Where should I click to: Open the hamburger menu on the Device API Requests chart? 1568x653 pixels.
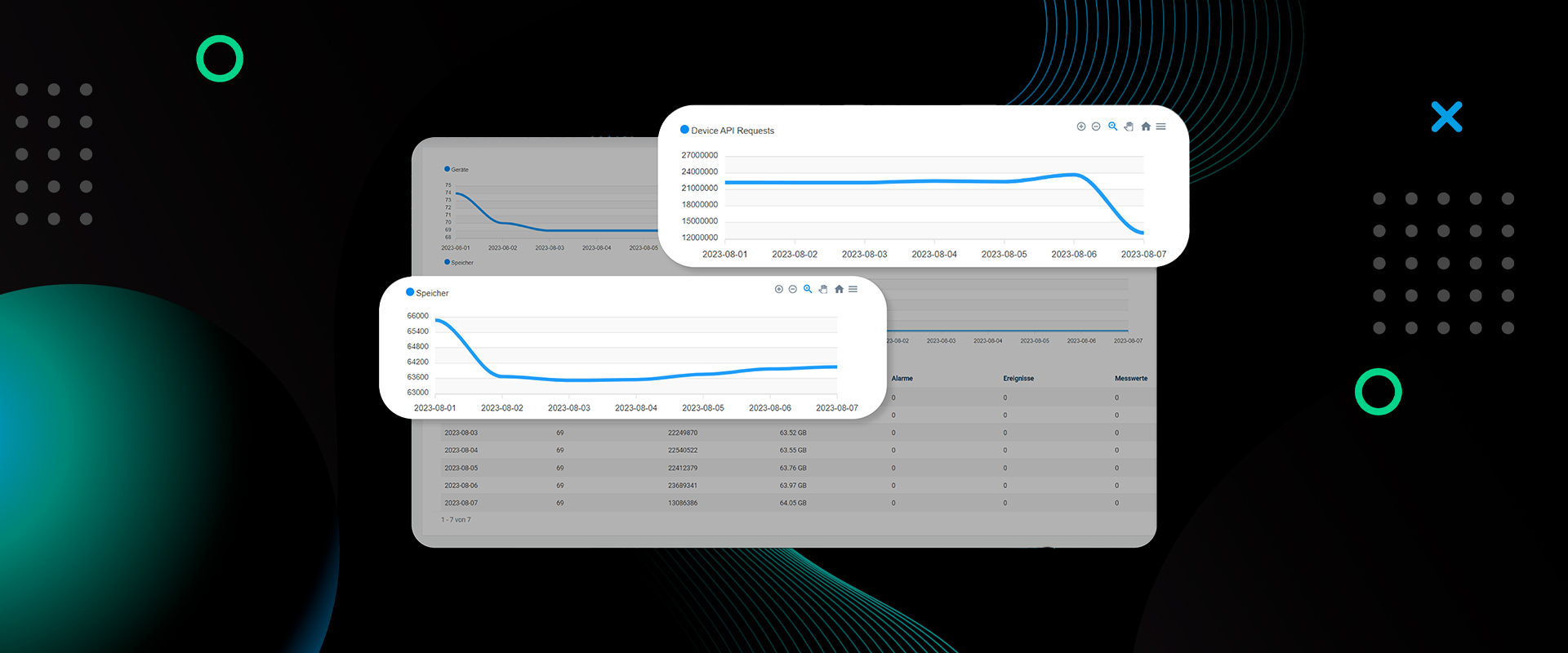tap(1160, 127)
